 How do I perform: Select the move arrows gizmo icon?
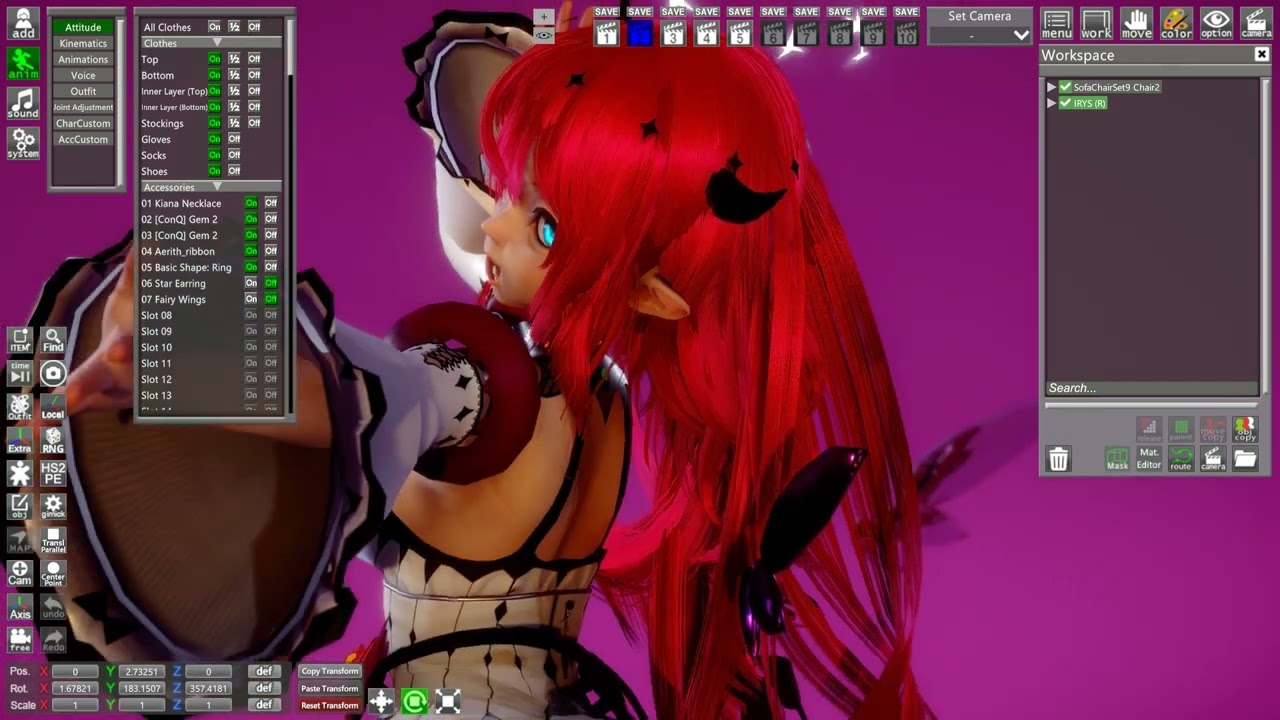382,701
